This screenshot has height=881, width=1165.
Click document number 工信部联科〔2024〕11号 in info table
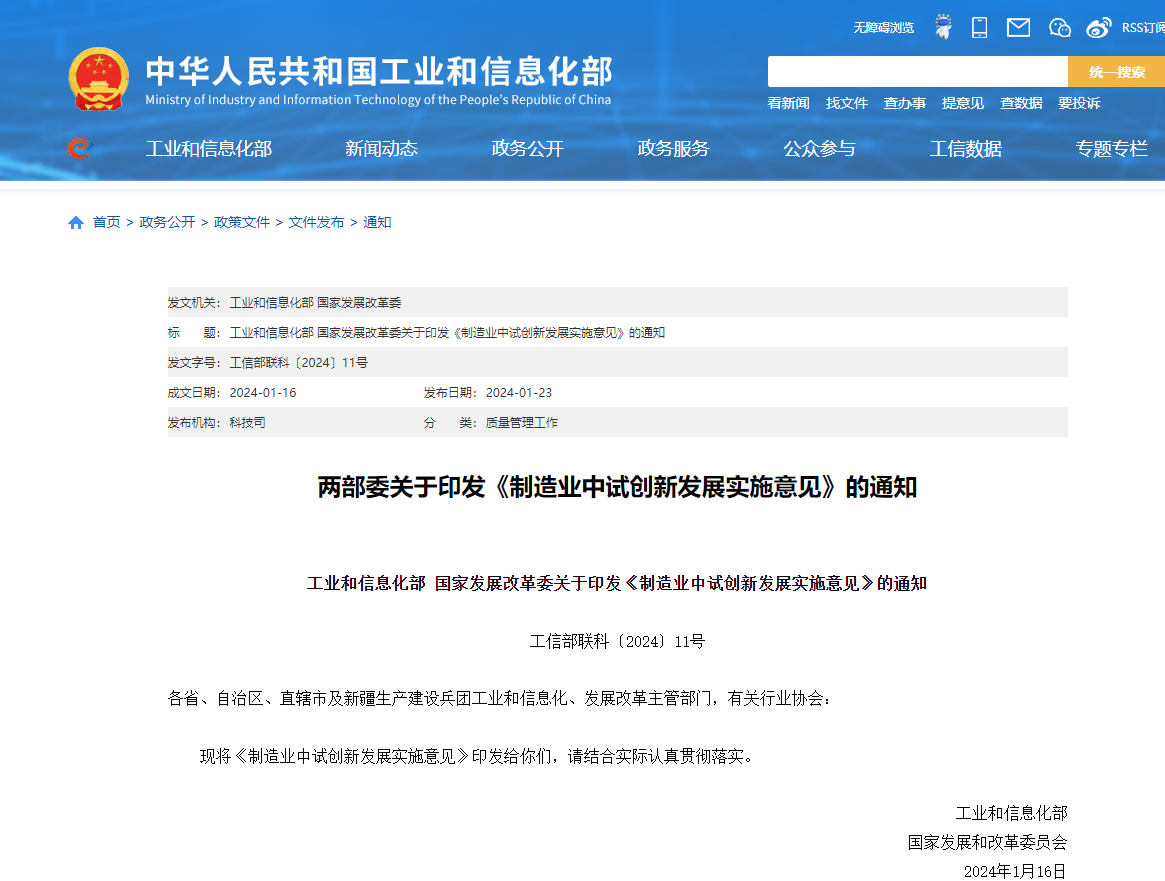[299, 363]
